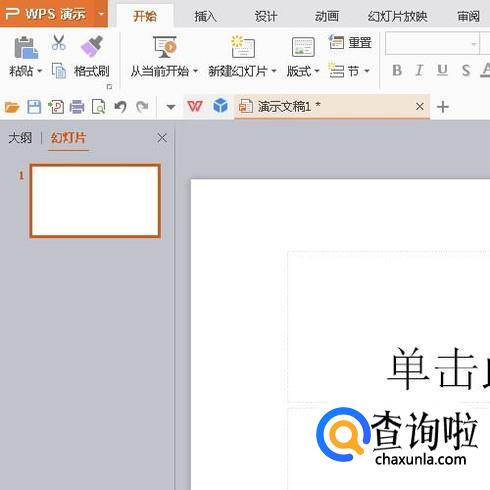The width and height of the screenshot is (490, 490).
Task: Switch to the 大纲 outline tab
Action: [20, 138]
